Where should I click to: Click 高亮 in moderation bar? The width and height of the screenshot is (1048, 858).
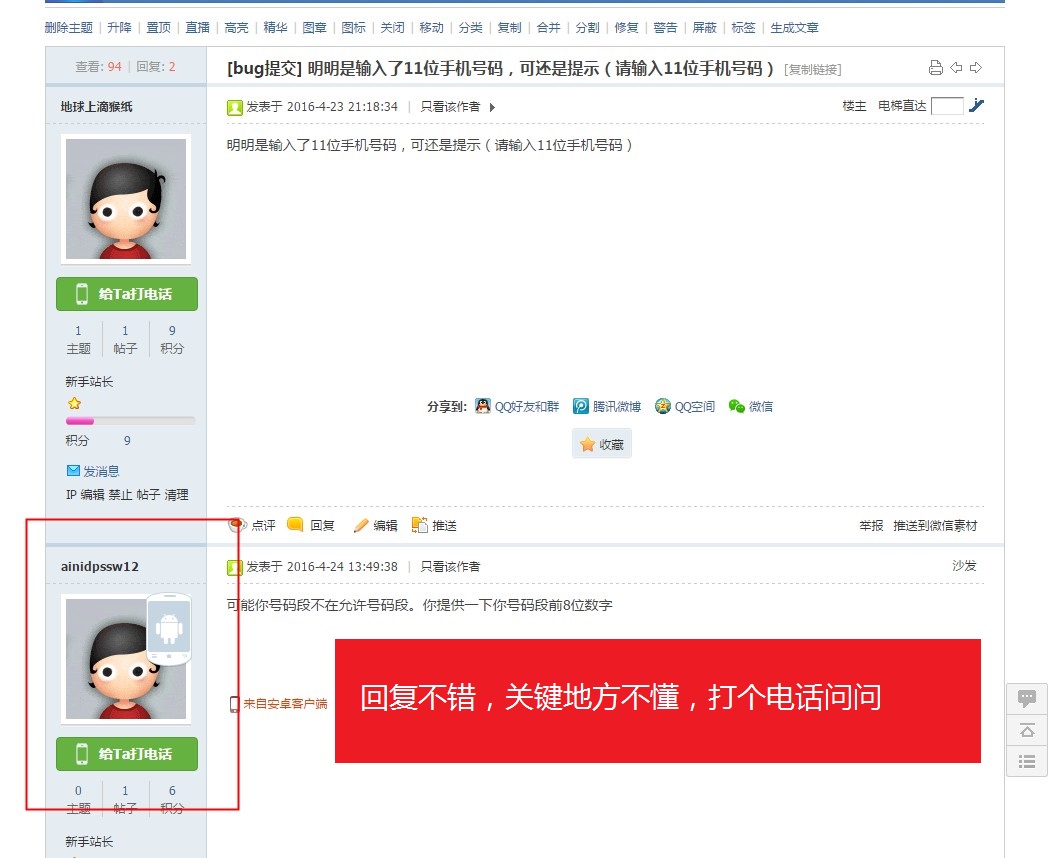point(237,27)
